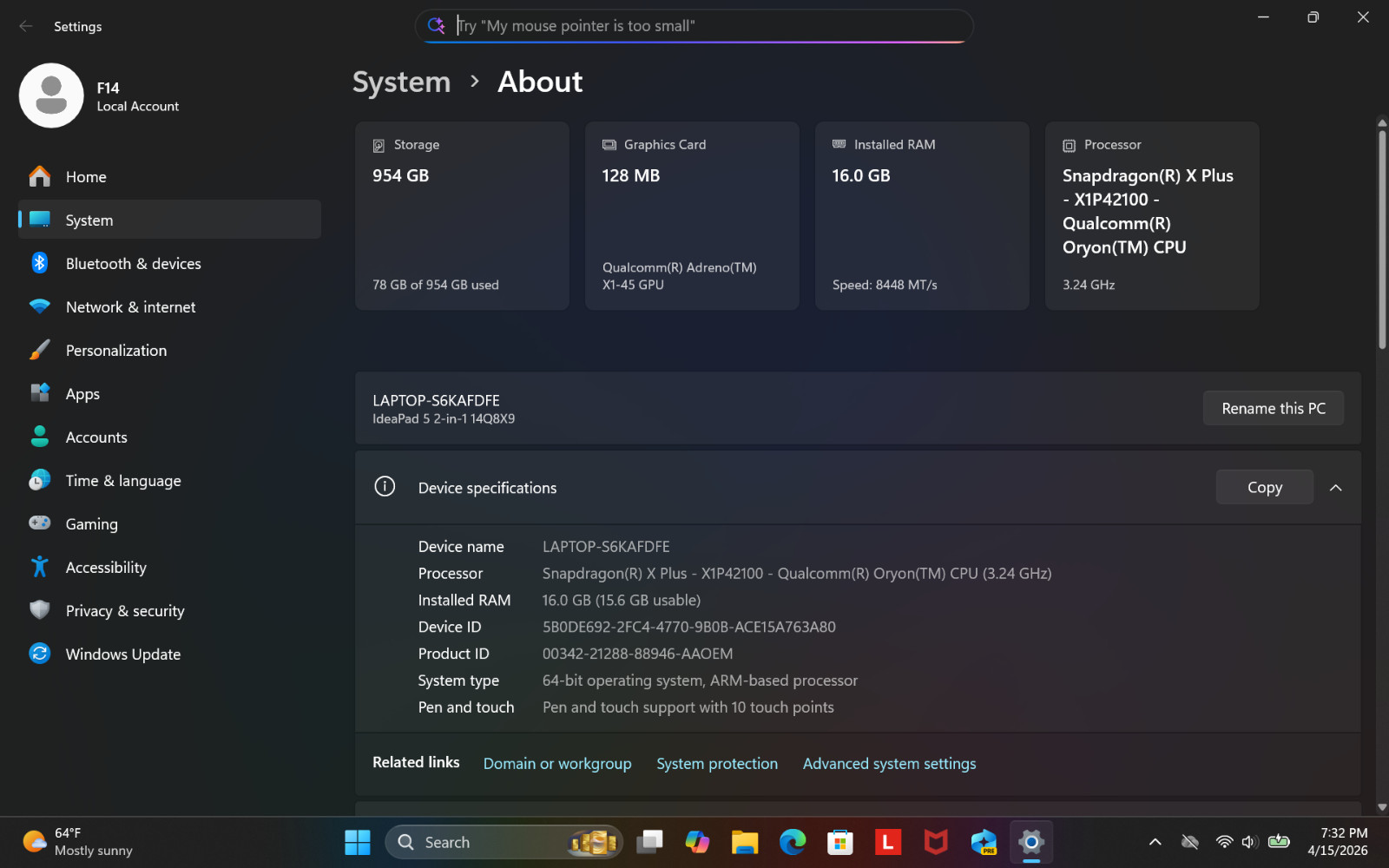The width and height of the screenshot is (1389, 868).
Task: Open Accounts settings
Action: coord(169,437)
